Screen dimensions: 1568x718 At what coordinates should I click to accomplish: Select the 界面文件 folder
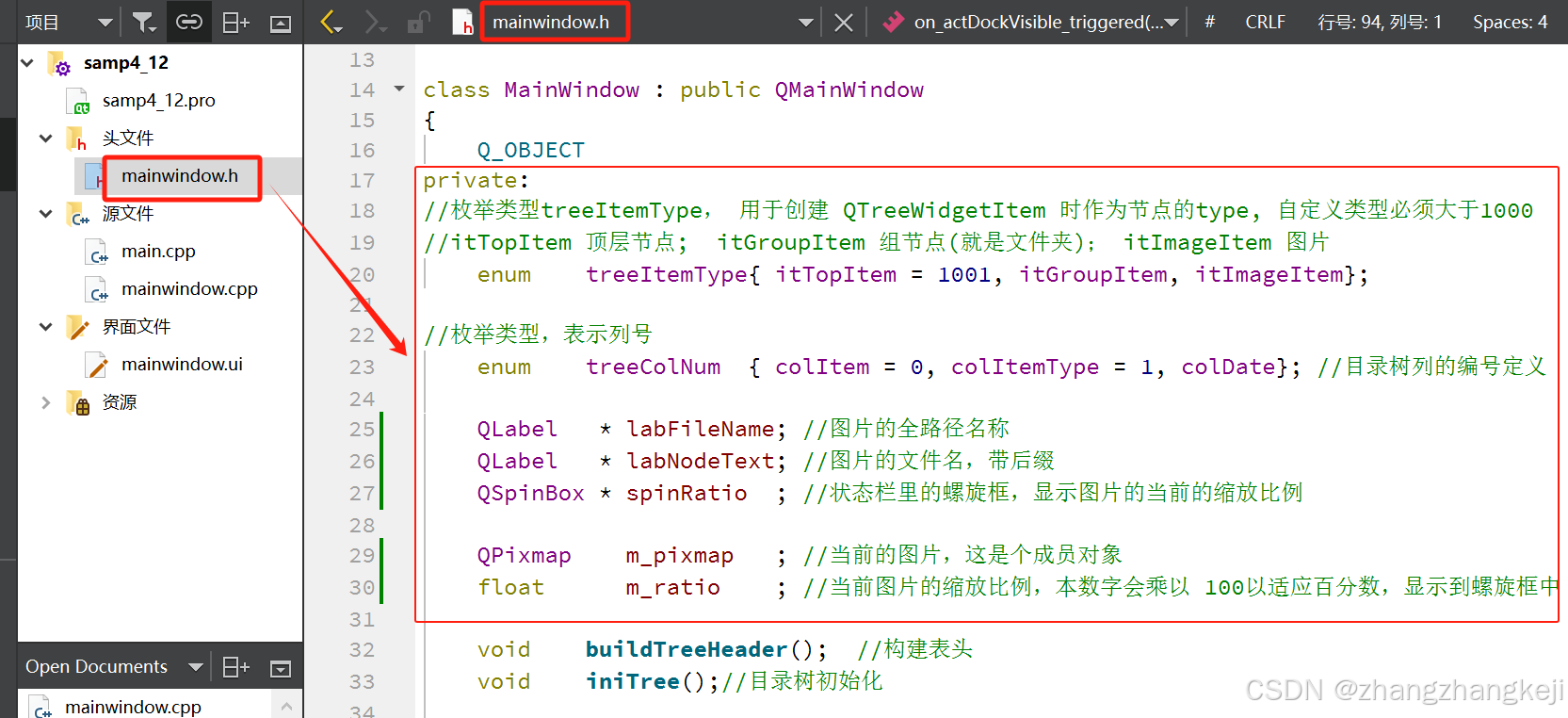pyautogui.click(x=137, y=326)
